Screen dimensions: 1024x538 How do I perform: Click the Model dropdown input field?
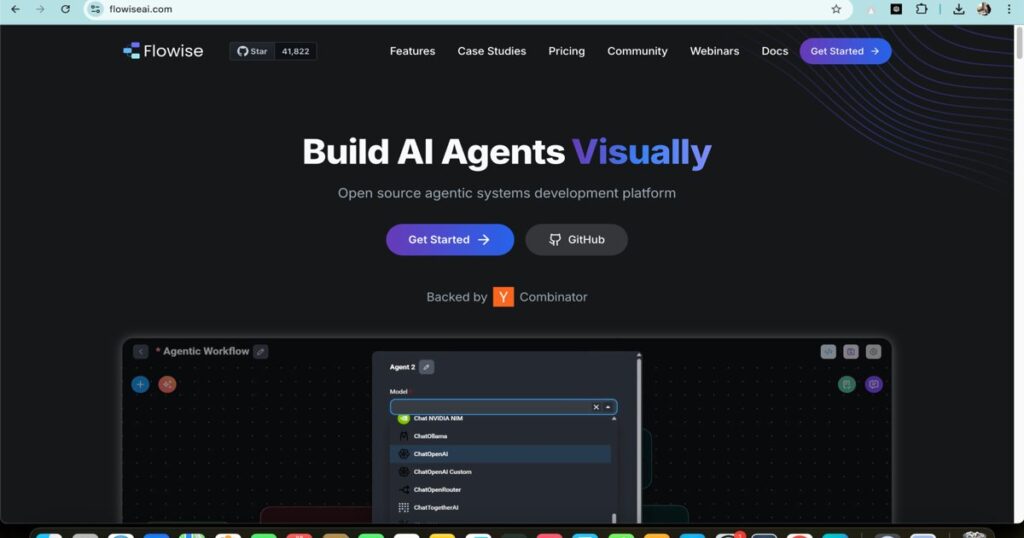(x=503, y=407)
